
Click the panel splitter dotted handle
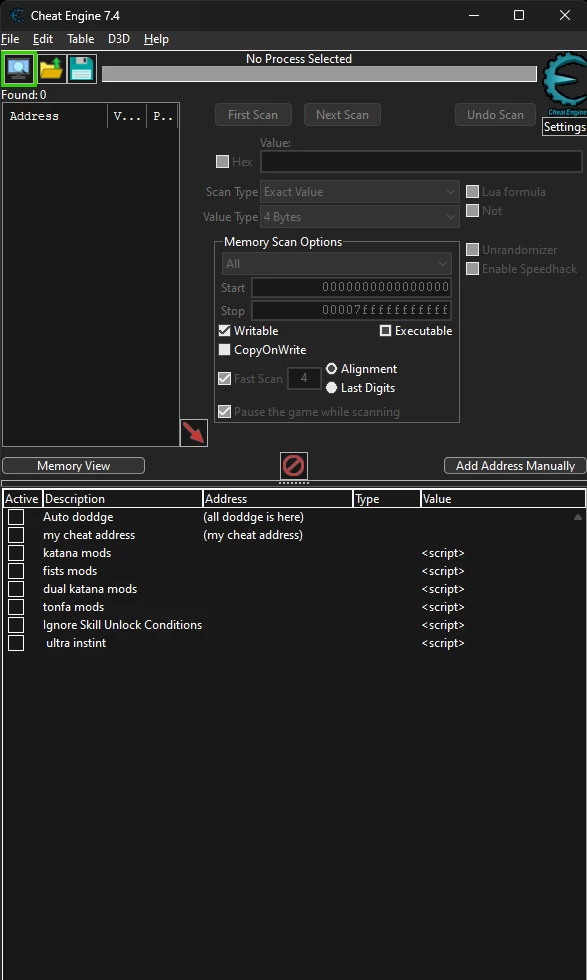tap(294, 482)
